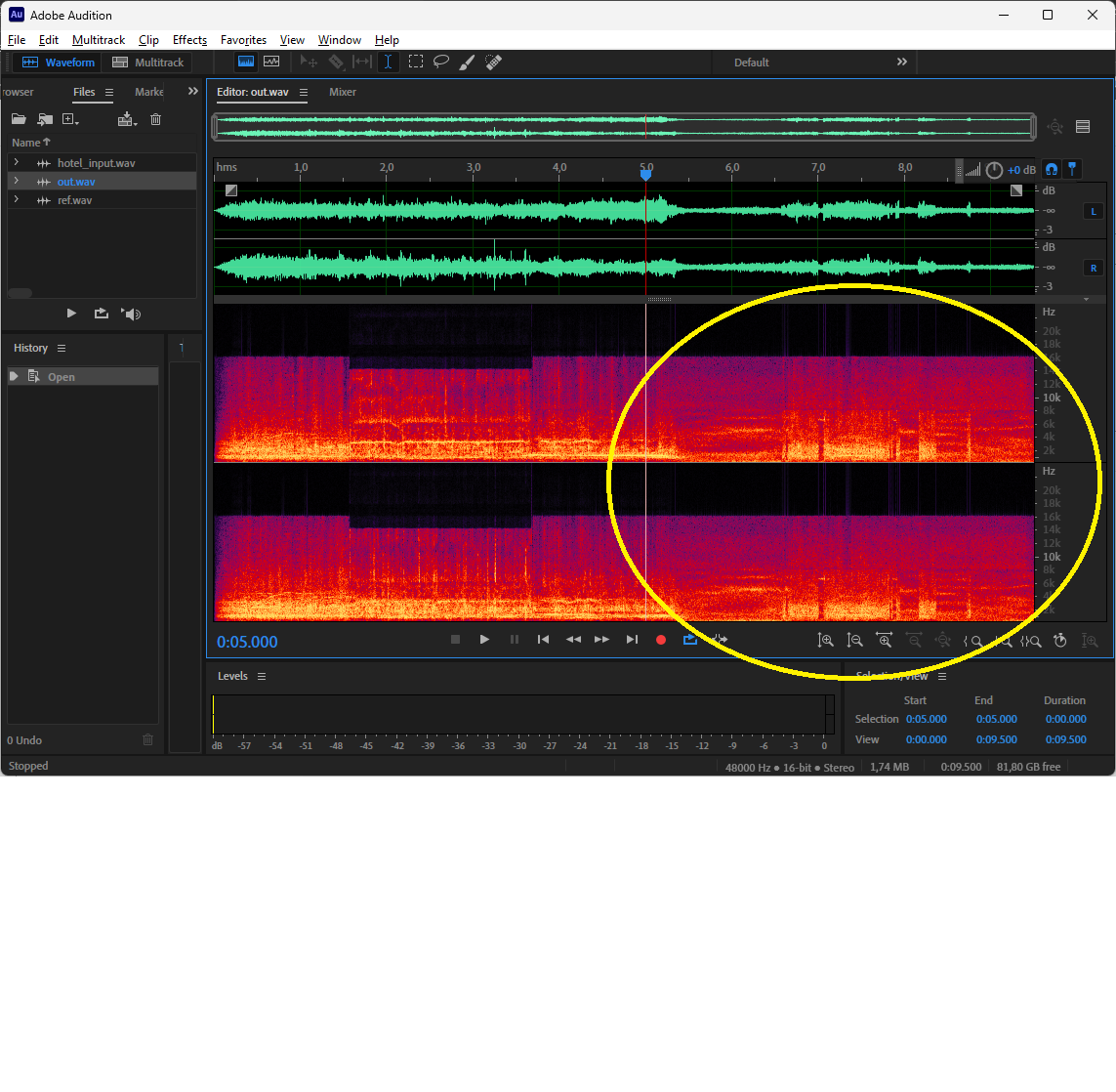
Task: Select the Lasso Selection tool
Action: [x=441, y=62]
